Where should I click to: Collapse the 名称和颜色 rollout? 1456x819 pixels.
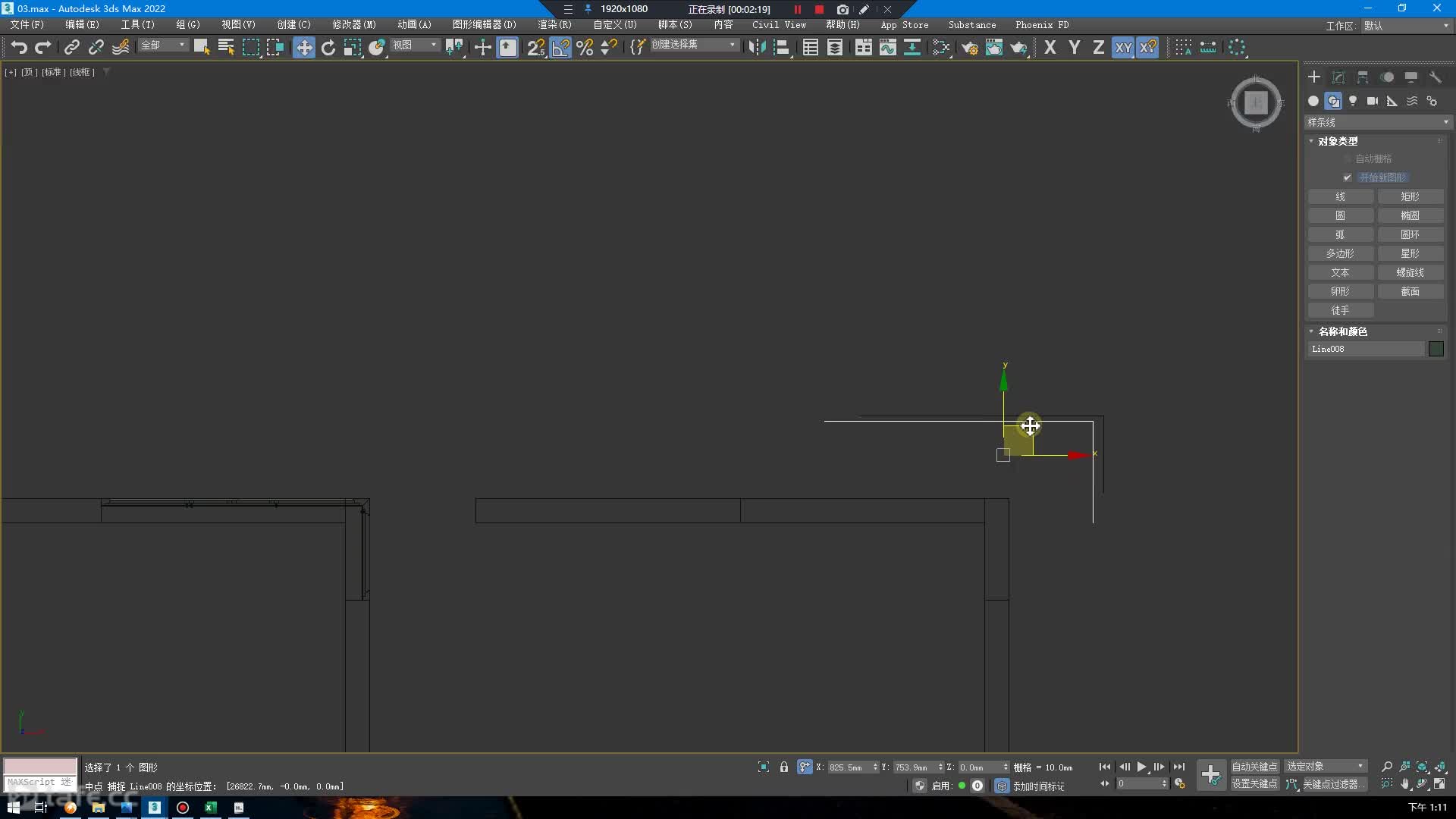(x=1342, y=331)
